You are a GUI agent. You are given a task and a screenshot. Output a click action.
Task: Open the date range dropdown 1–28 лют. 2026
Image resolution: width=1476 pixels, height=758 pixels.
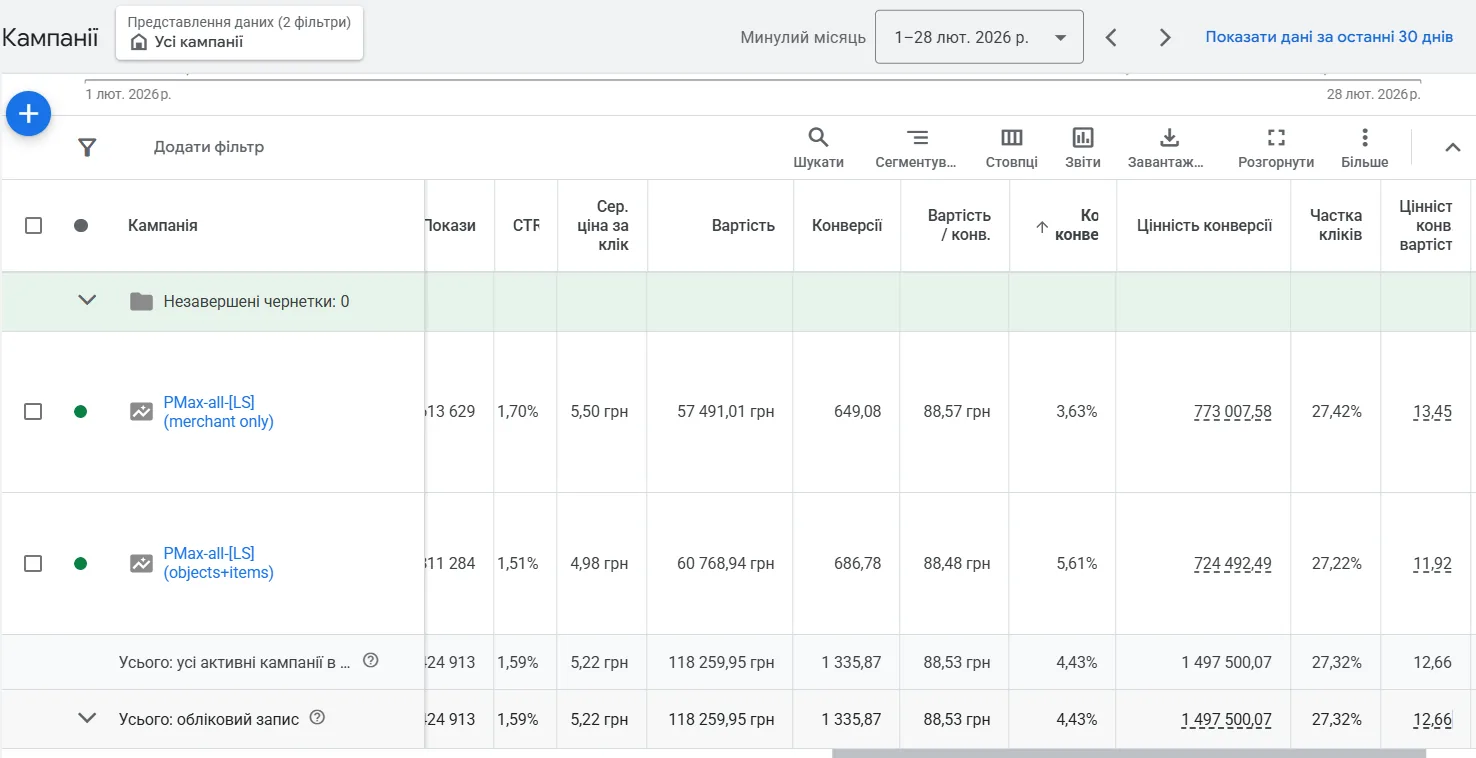[979, 37]
